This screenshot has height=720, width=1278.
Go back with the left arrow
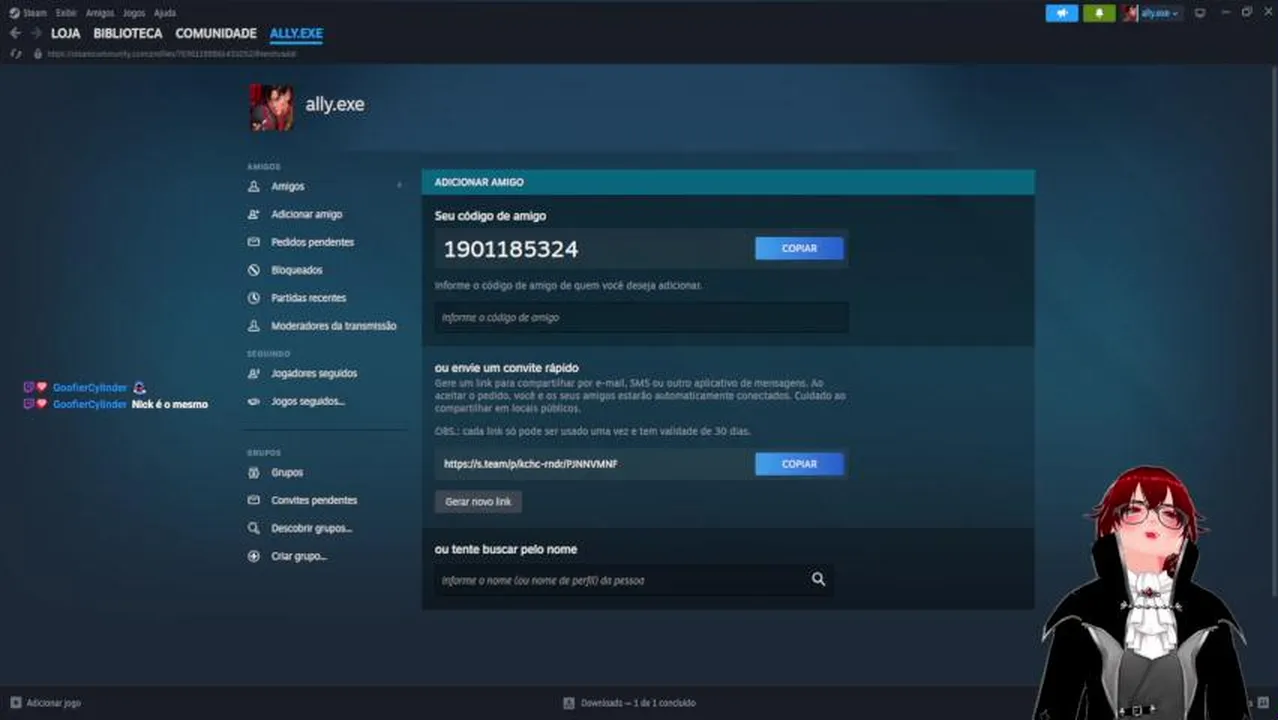pyautogui.click(x=15, y=33)
